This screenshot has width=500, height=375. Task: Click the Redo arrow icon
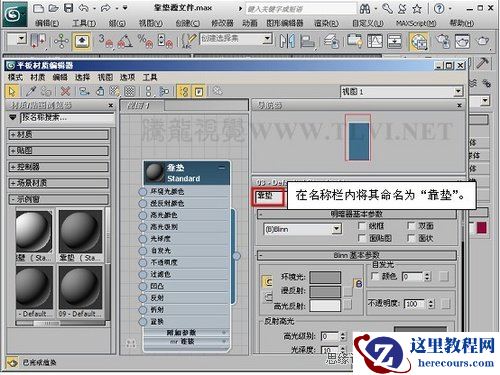[x=106, y=8]
